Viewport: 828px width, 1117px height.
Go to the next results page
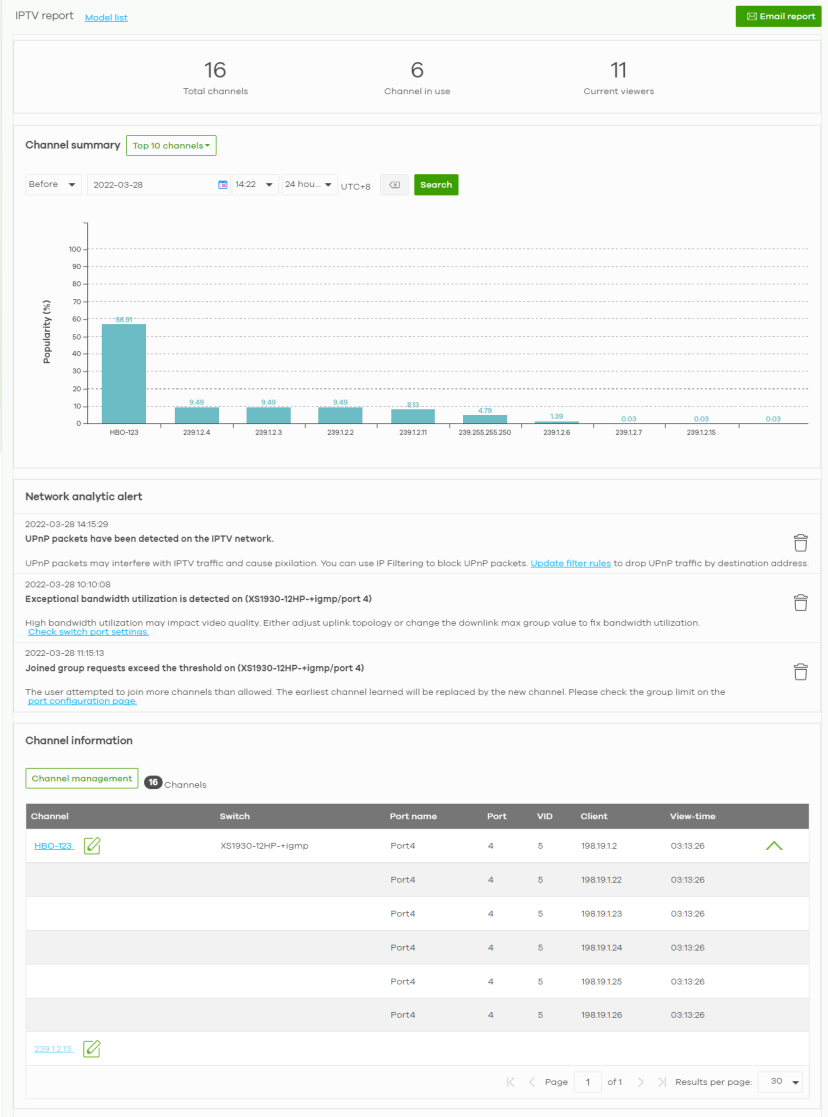coord(641,1082)
